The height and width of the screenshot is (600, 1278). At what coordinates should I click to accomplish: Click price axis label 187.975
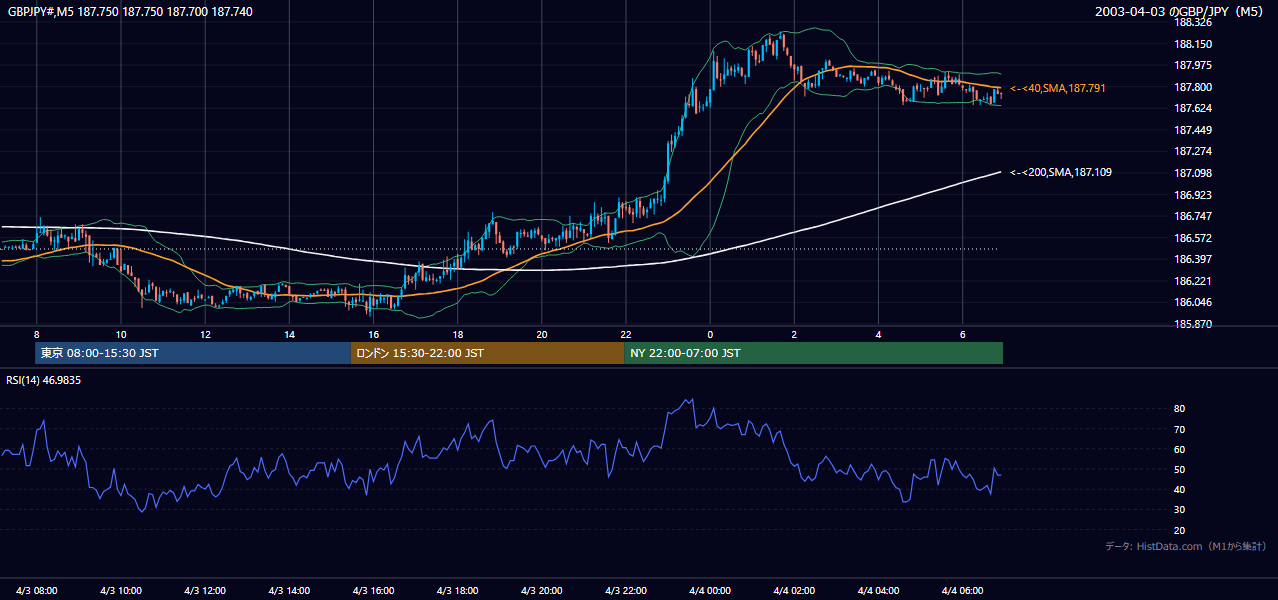pyautogui.click(x=1193, y=66)
